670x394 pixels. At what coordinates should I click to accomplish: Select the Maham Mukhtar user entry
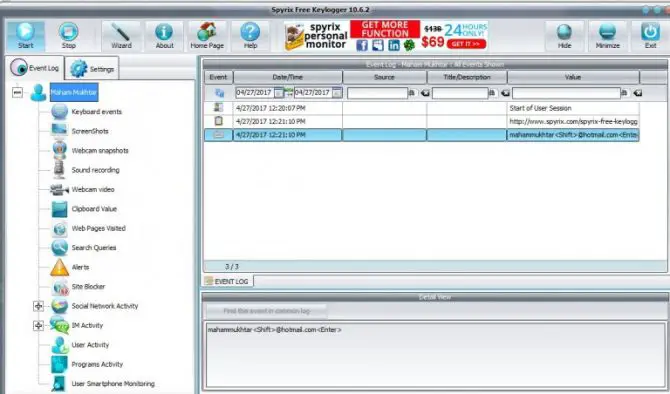(x=74, y=92)
